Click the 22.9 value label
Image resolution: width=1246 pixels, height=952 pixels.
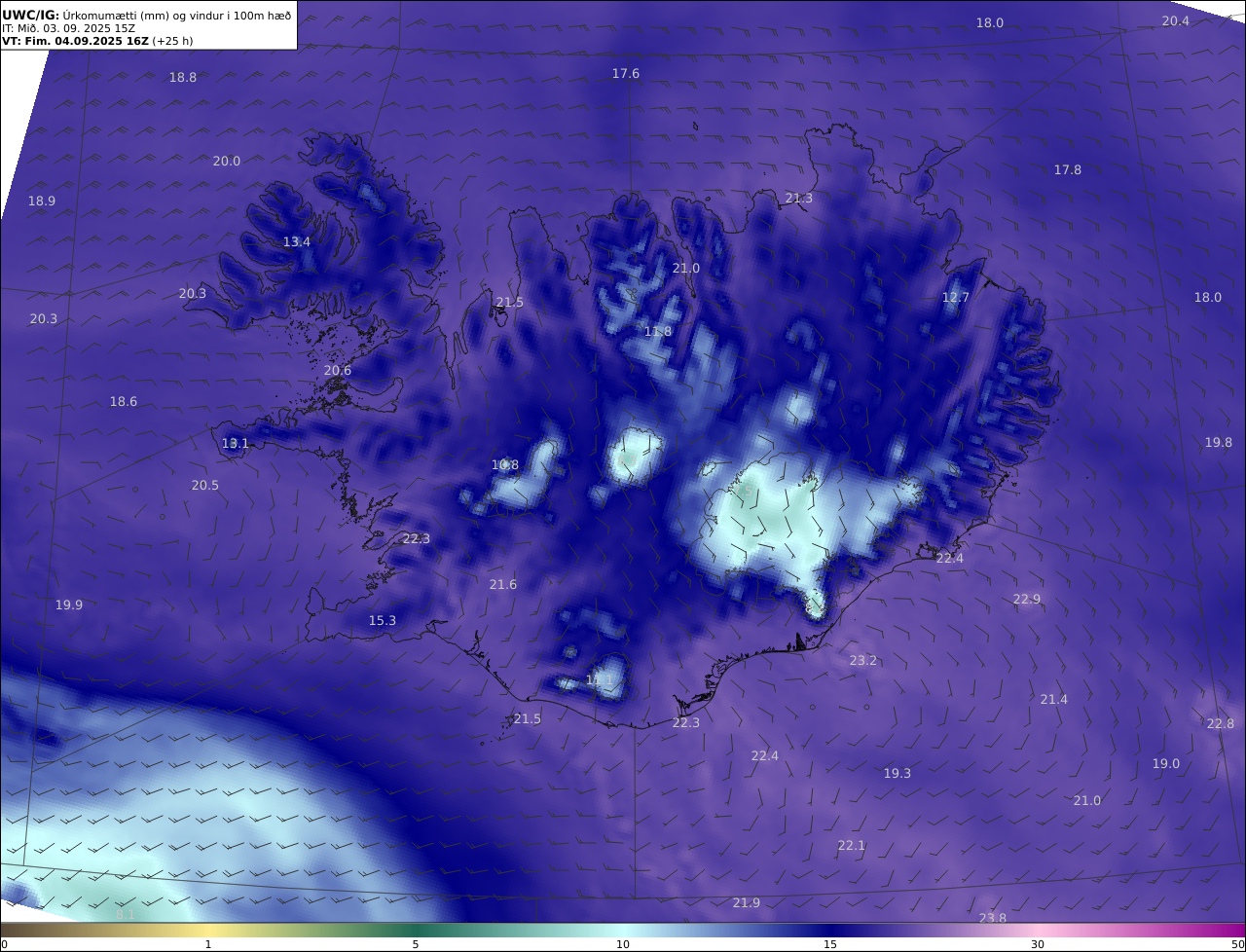click(1027, 599)
